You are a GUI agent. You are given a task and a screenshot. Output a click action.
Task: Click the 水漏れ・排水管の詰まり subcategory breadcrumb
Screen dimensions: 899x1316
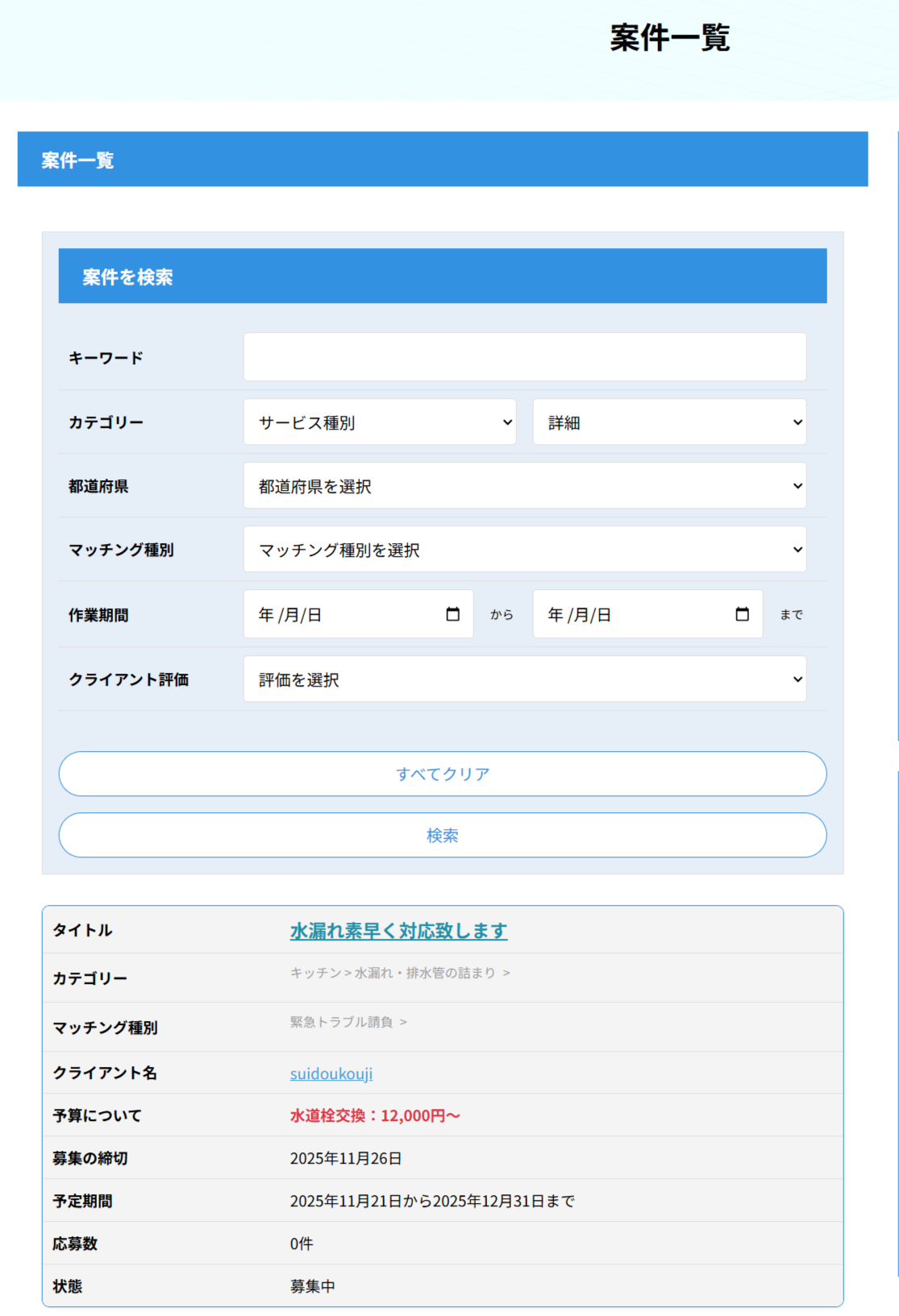[x=425, y=974]
